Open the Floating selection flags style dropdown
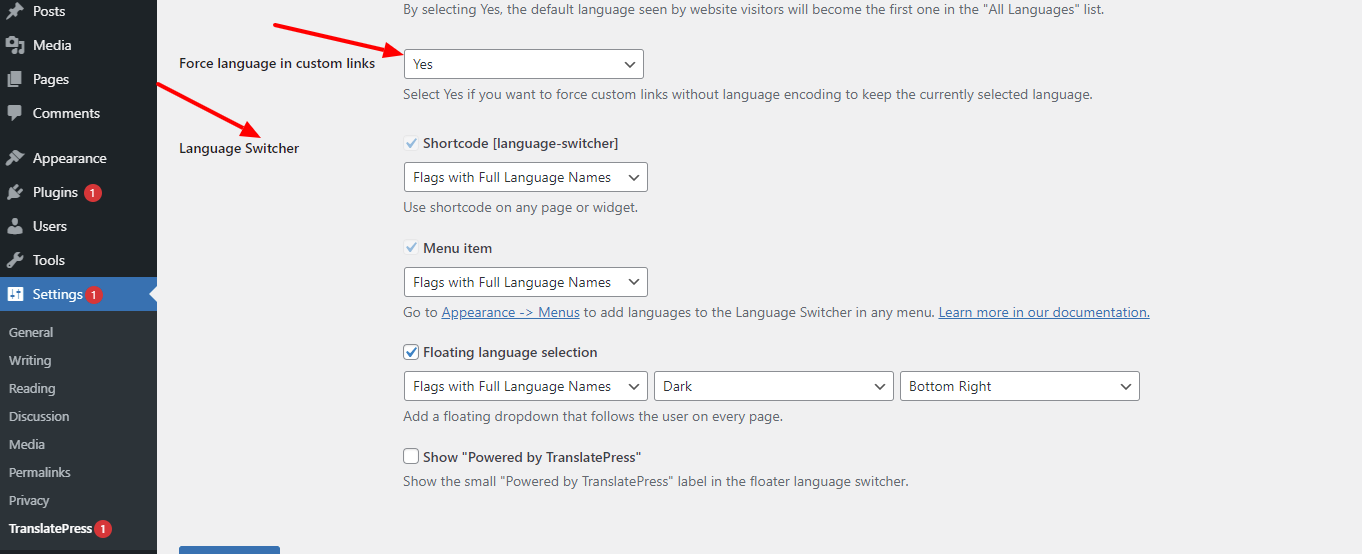The width and height of the screenshot is (1362, 554). (526, 386)
